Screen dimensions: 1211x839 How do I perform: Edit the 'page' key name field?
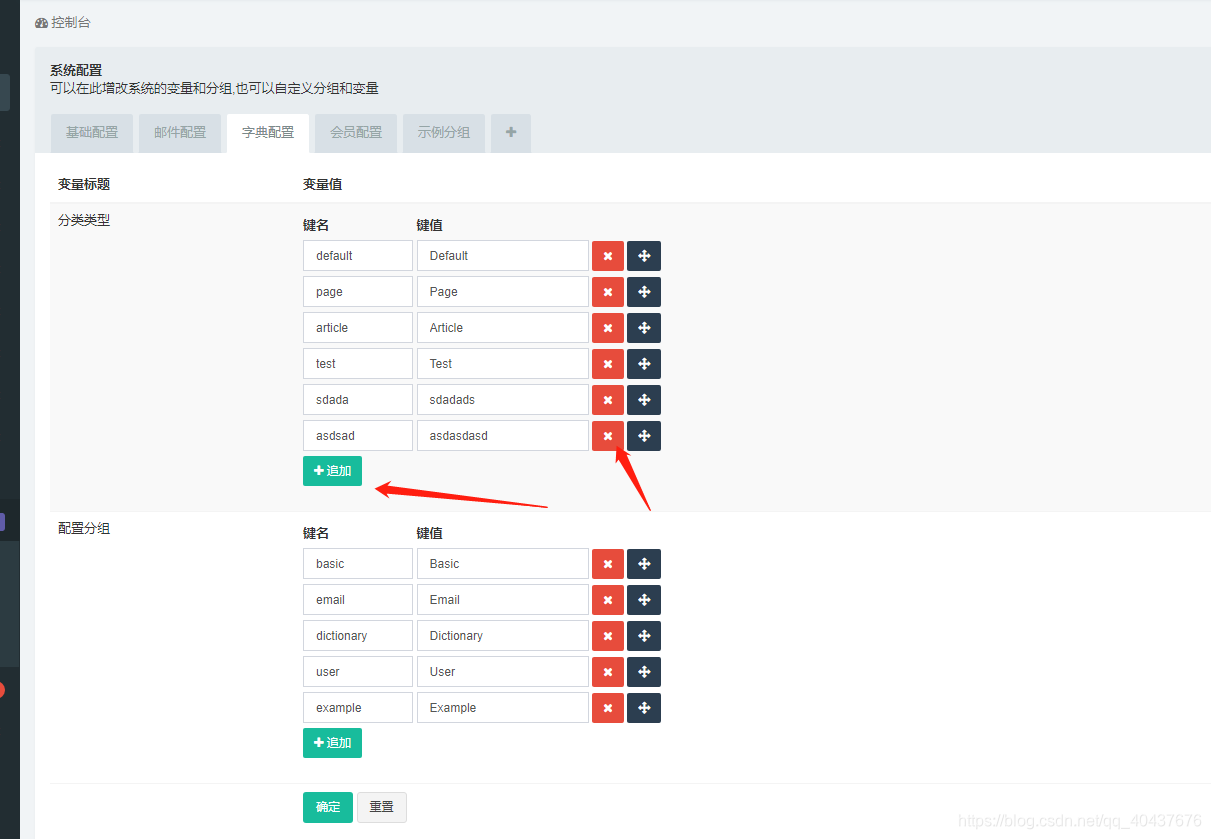pyautogui.click(x=358, y=292)
